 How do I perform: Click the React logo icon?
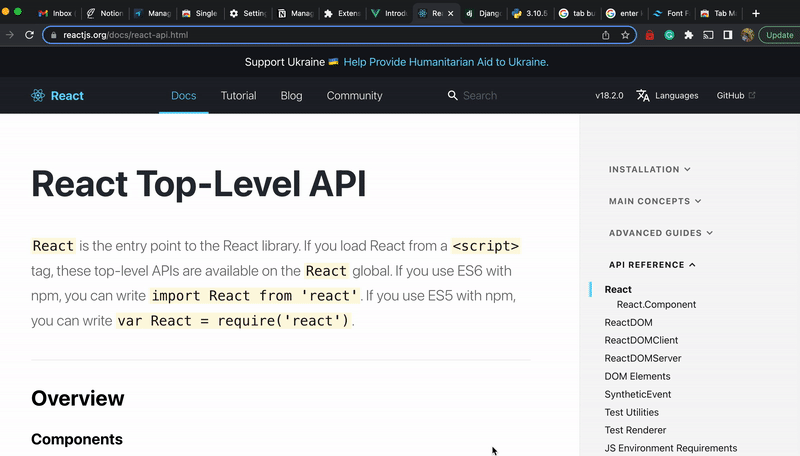click(38, 95)
